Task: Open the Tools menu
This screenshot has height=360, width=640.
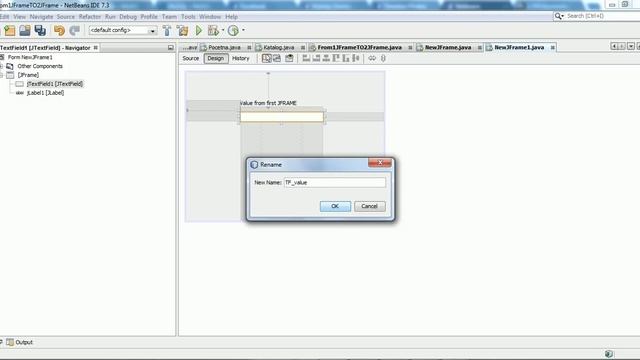Action: 188,17
